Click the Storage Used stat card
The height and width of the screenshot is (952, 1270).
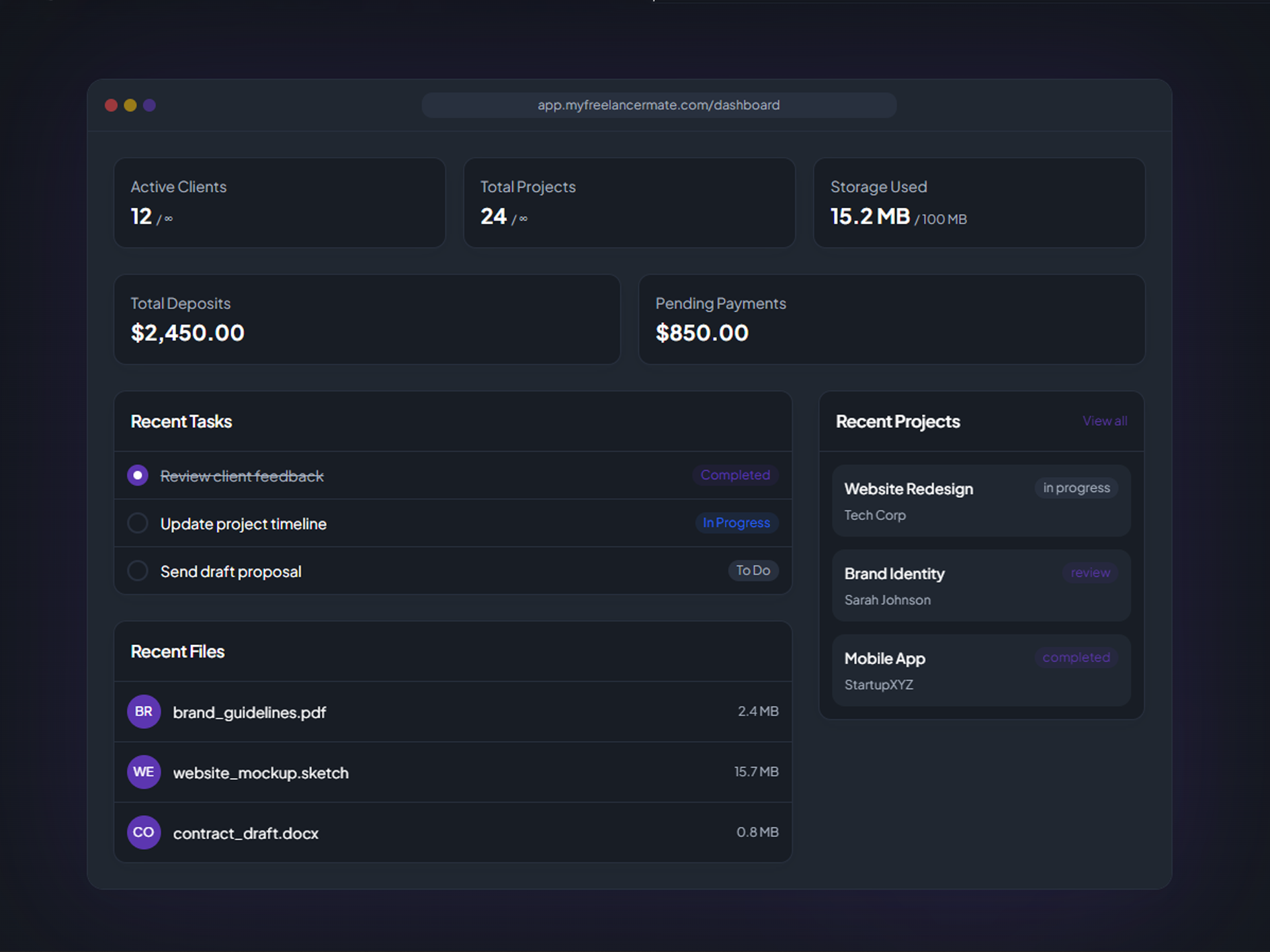(980, 202)
